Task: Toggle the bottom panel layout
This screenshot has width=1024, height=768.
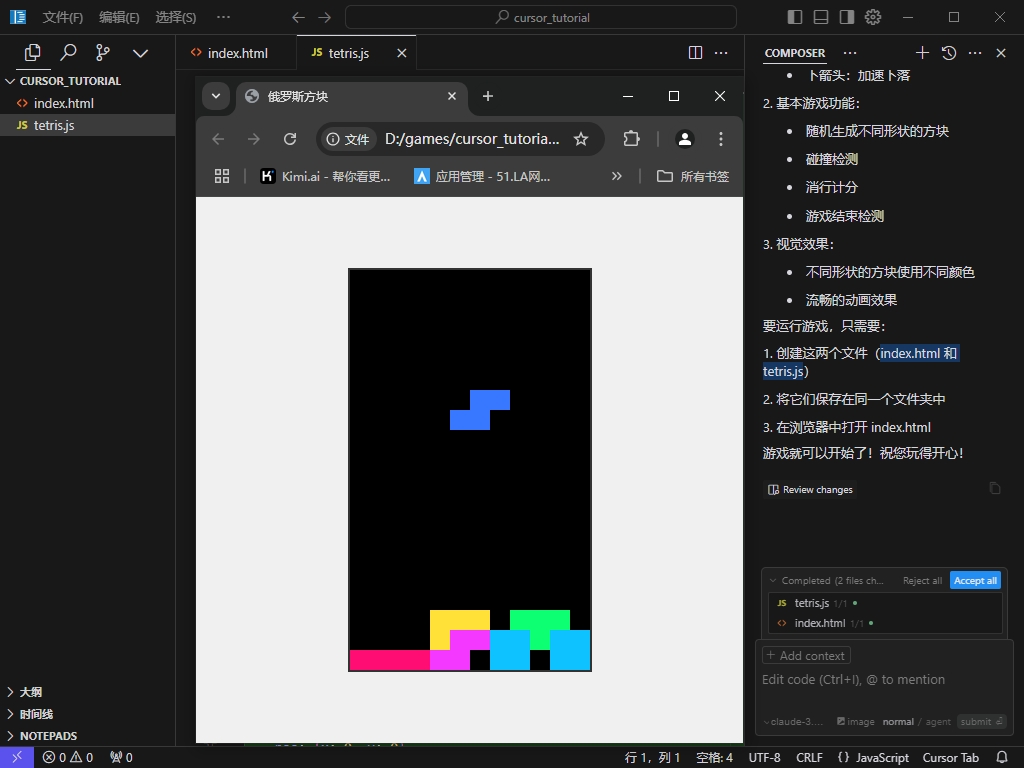Action: tap(821, 17)
